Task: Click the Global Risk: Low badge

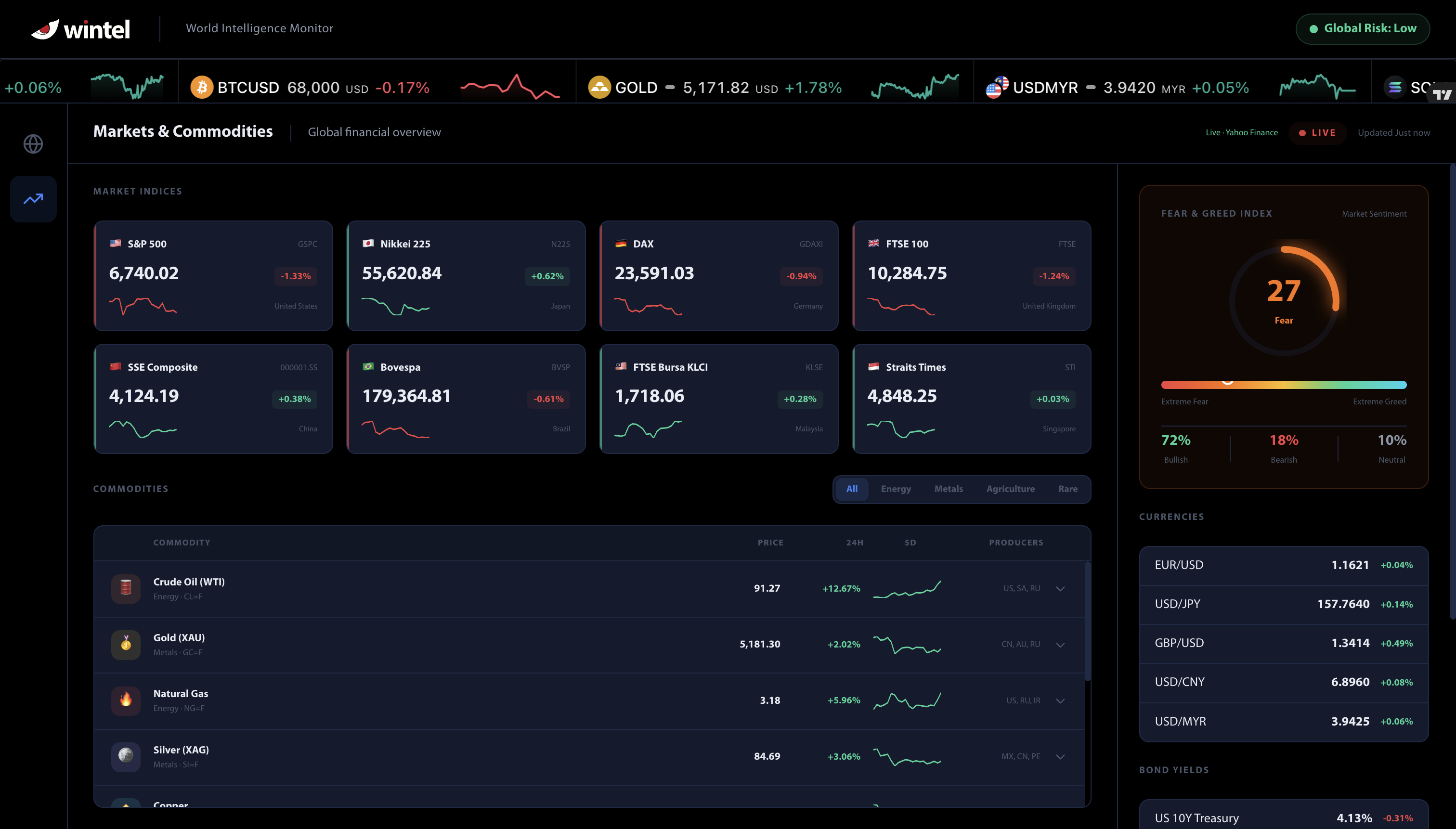Action: tap(1363, 28)
